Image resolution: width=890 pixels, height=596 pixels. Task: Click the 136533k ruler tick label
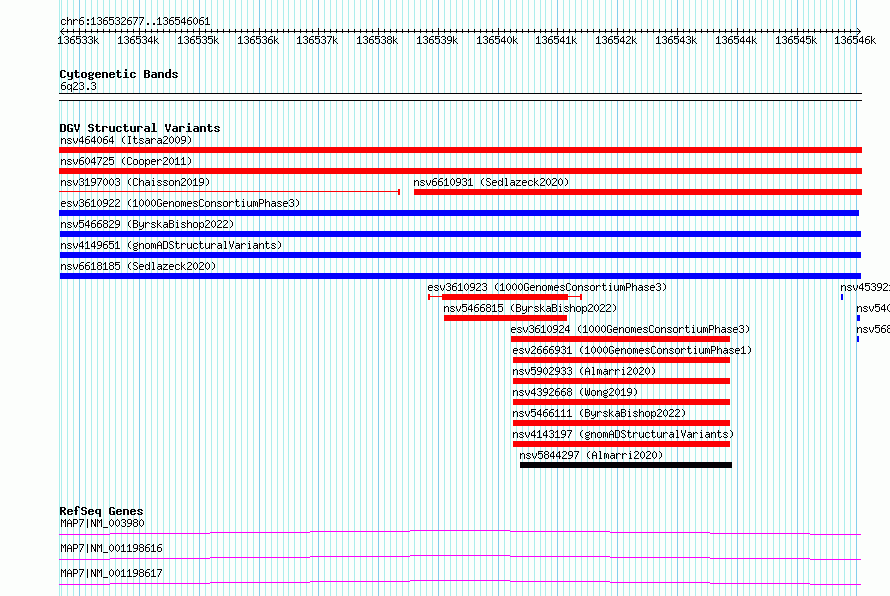point(78,40)
